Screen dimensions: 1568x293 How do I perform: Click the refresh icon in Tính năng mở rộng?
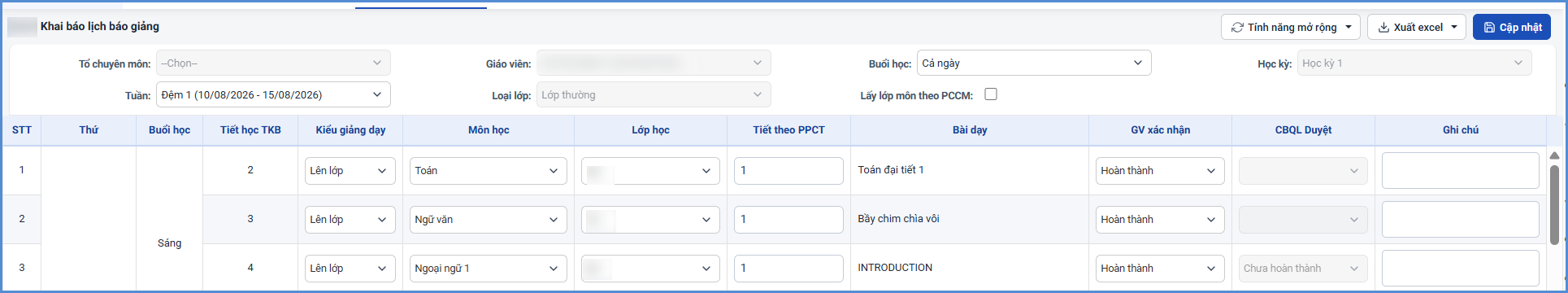[1237, 27]
